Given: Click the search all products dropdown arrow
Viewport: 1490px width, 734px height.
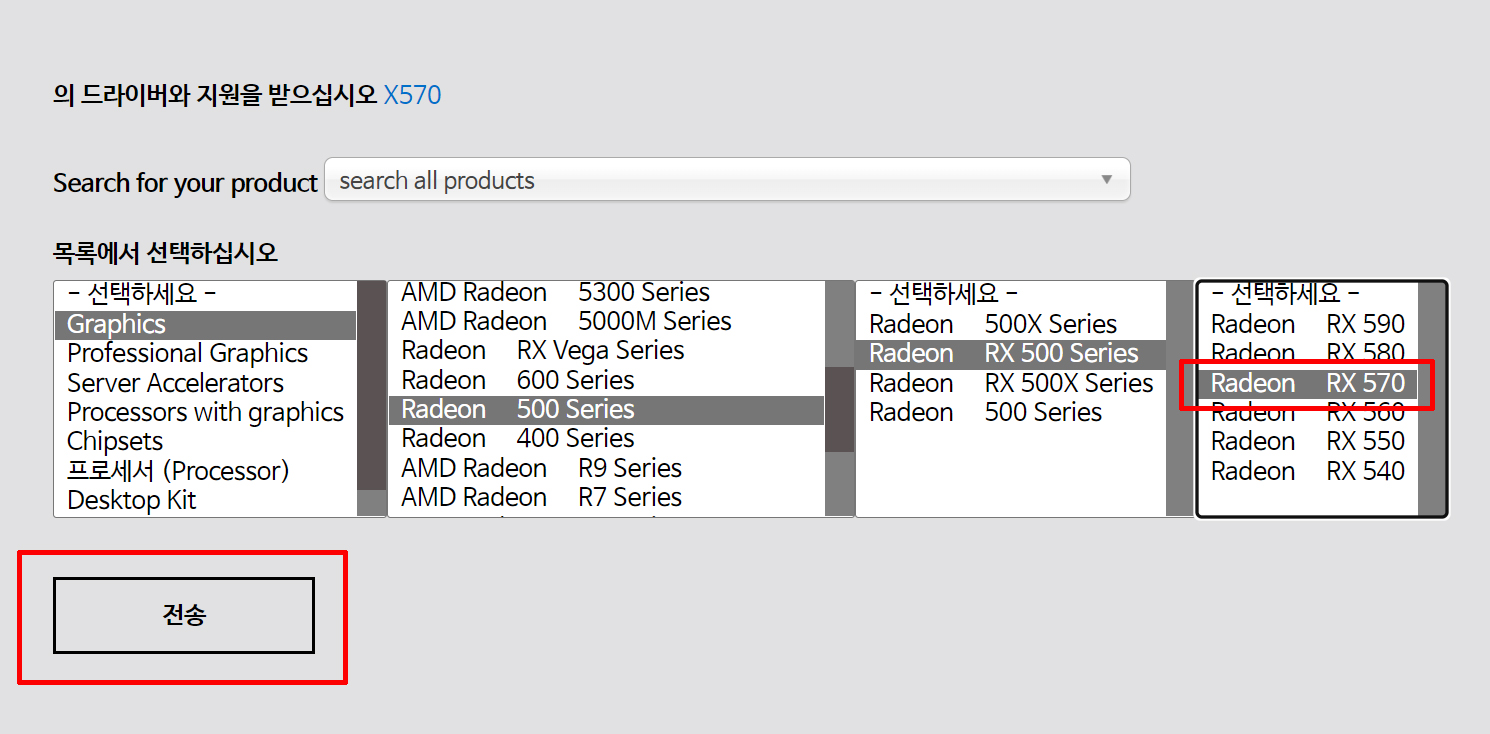Looking at the screenshot, I should pos(1106,180).
